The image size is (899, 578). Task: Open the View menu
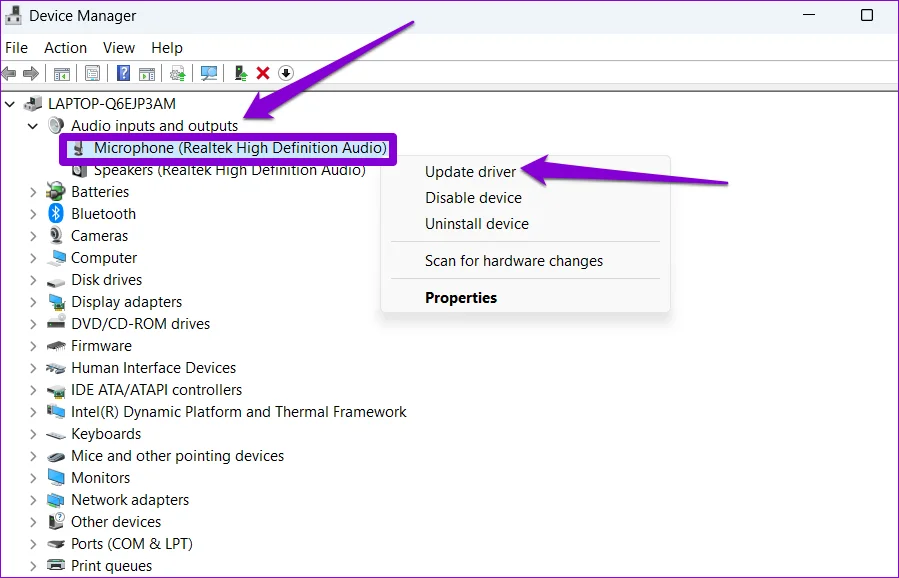(x=118, y=48)
